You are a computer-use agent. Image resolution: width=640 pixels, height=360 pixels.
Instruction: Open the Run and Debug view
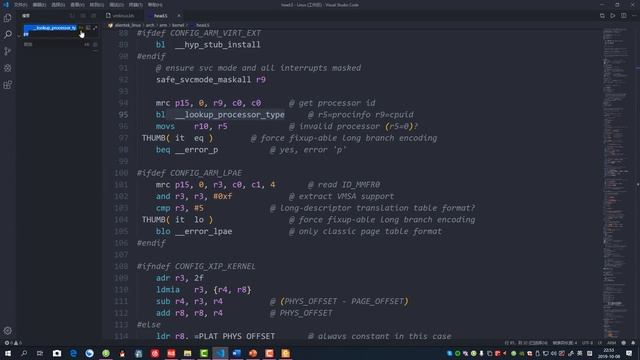[7, 68]
